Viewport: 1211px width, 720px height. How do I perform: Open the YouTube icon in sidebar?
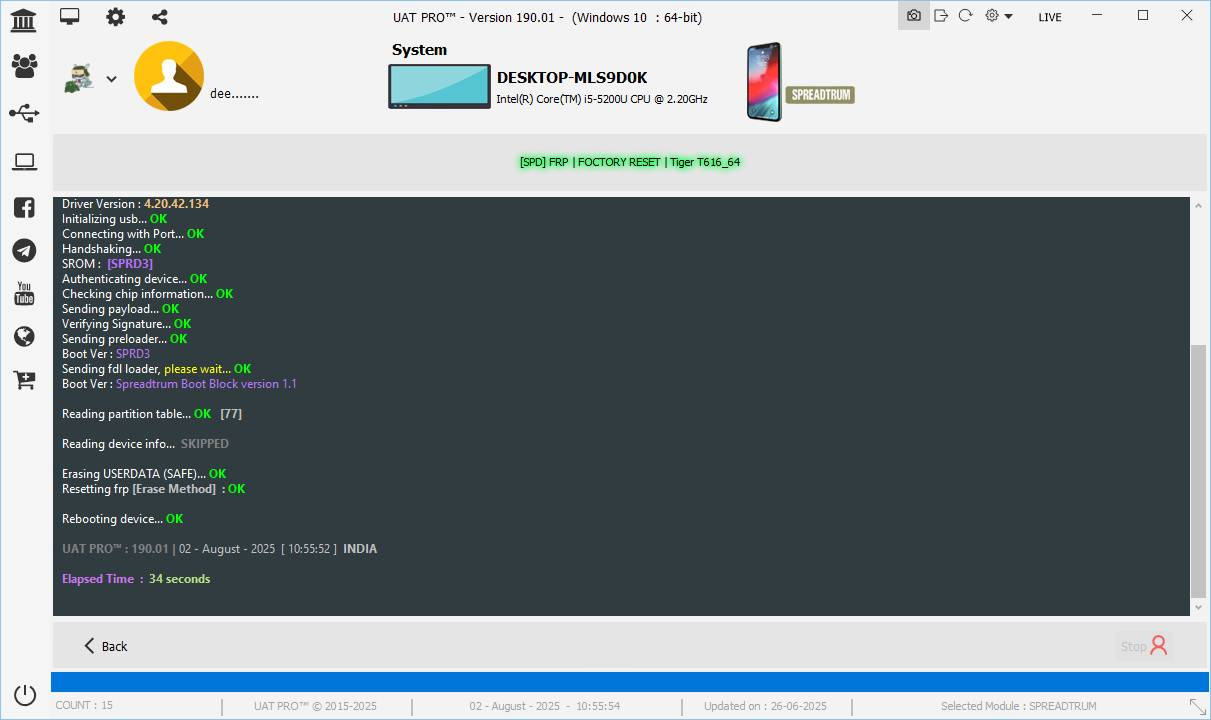(24, 294)
